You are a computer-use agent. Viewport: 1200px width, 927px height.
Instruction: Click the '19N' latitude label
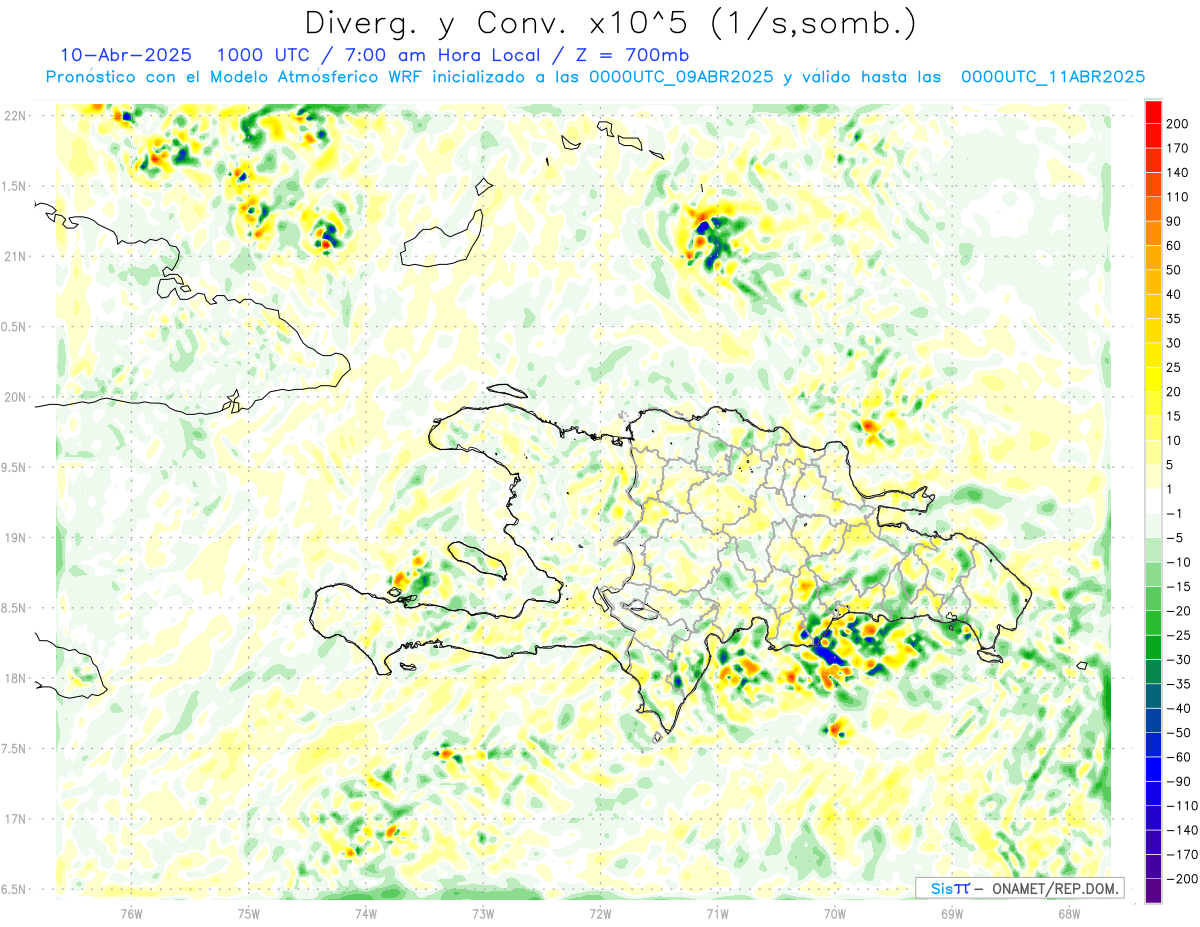coord(15,538)
